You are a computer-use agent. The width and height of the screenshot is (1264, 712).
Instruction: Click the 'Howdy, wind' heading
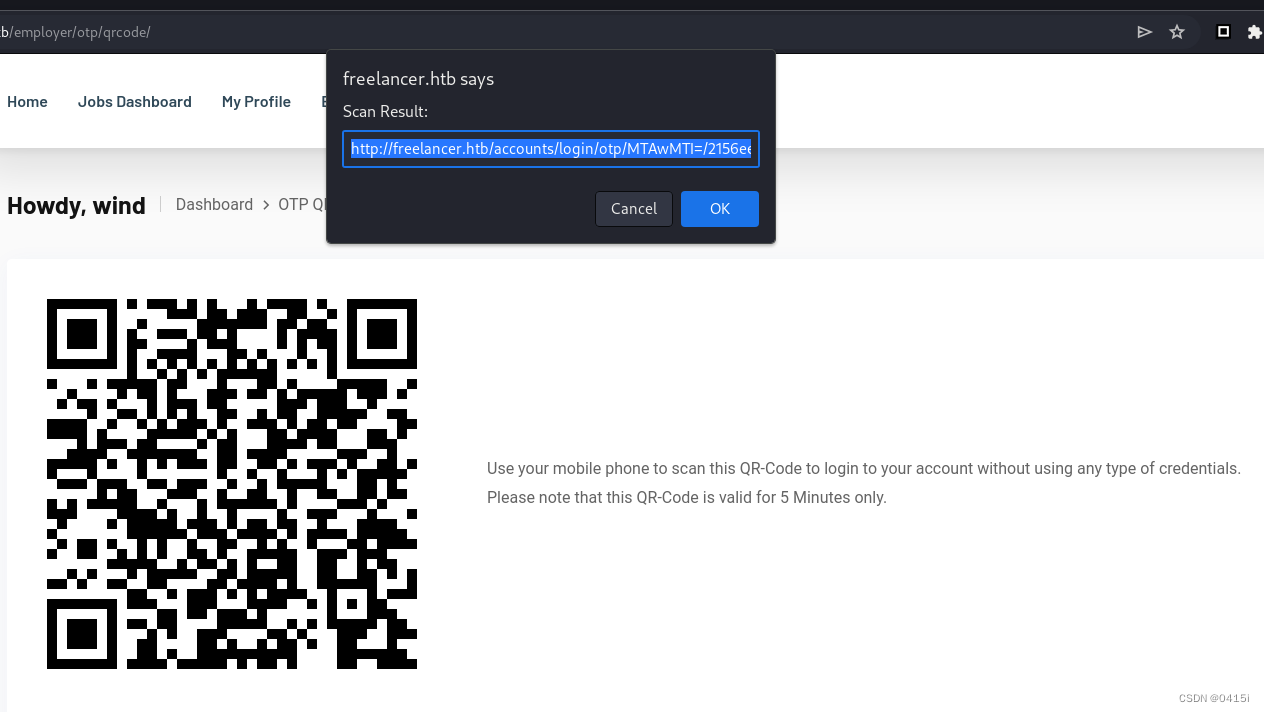click(x=76, y=206)
